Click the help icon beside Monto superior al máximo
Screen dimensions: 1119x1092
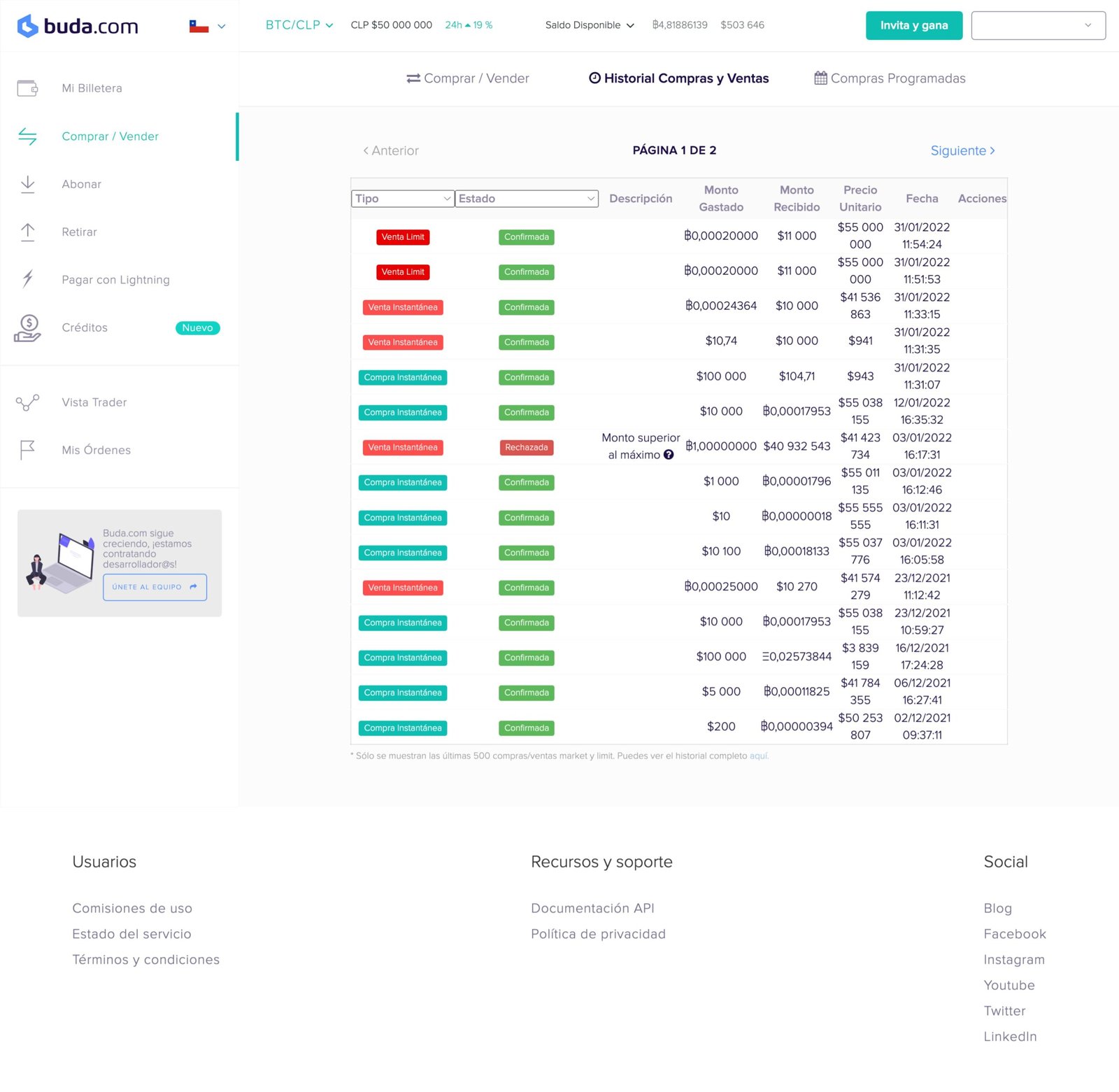(x=669, y=455)
